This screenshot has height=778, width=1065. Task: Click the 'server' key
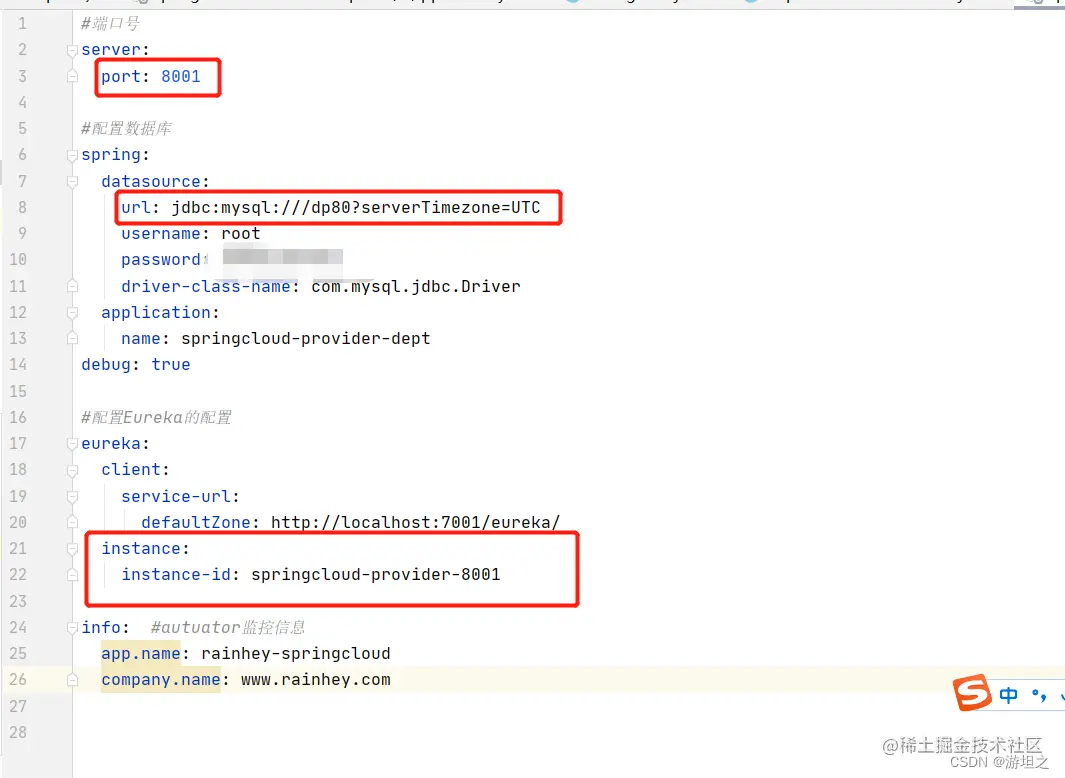(111, 50)
